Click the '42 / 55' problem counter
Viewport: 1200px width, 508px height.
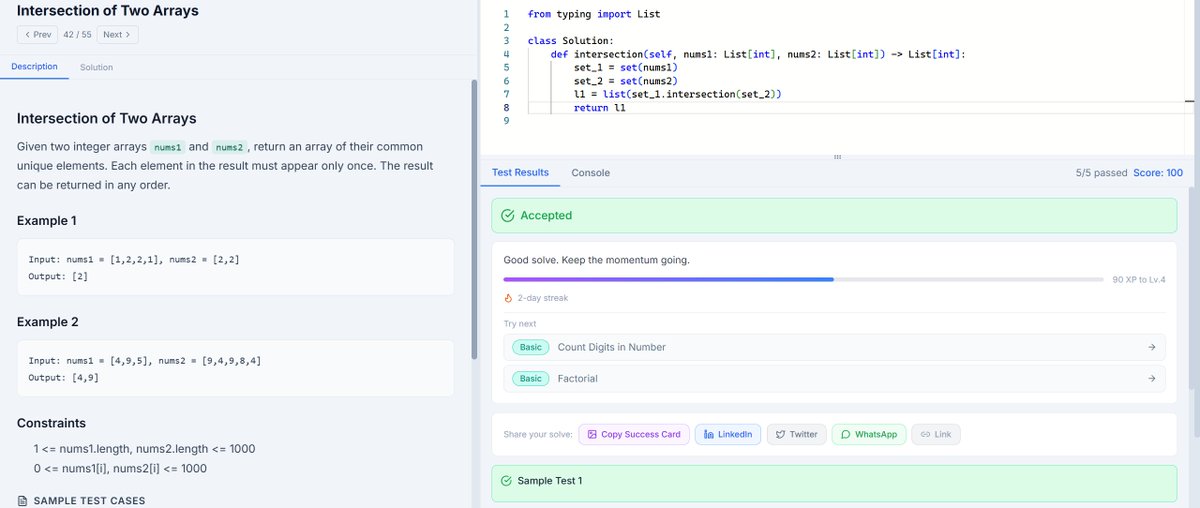77,34
